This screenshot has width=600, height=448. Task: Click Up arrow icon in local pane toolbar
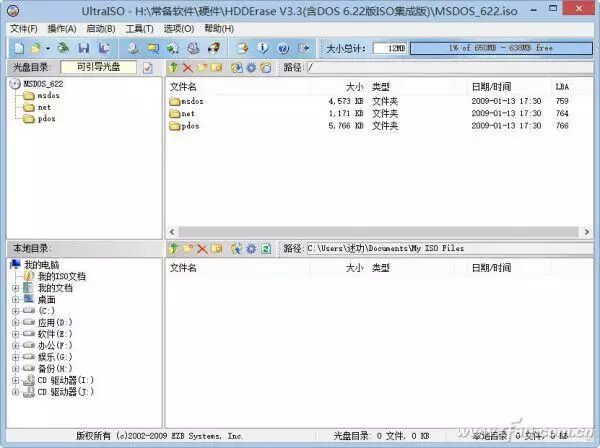click(x=173, y=249)
